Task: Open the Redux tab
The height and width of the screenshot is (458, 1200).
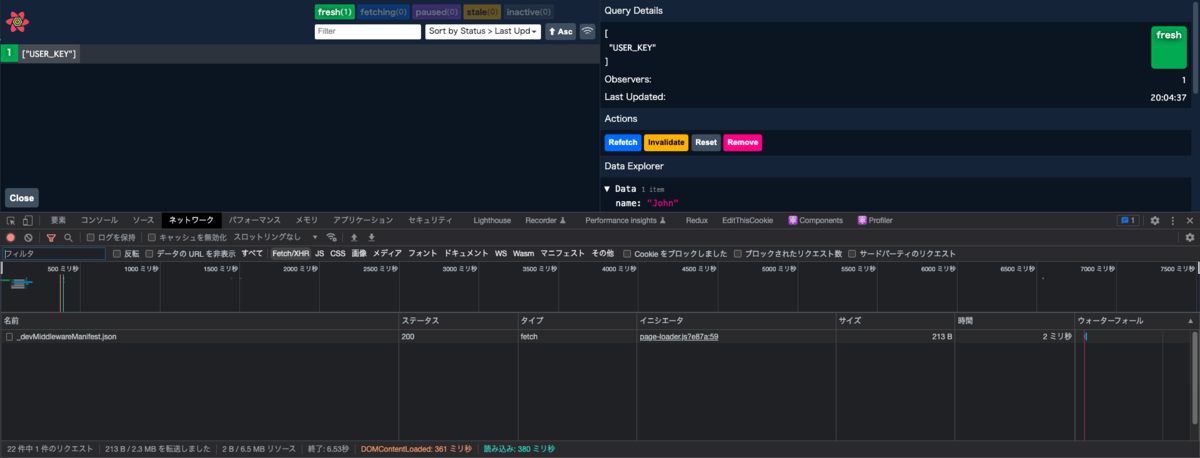Action: point(697,220)
